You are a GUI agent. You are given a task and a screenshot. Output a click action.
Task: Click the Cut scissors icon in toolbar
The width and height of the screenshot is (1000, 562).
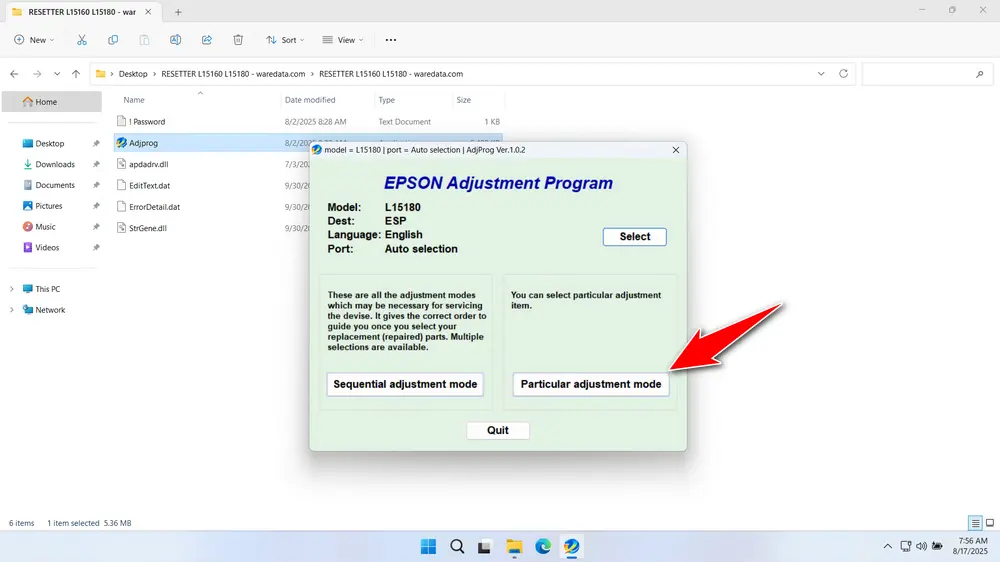82,40
